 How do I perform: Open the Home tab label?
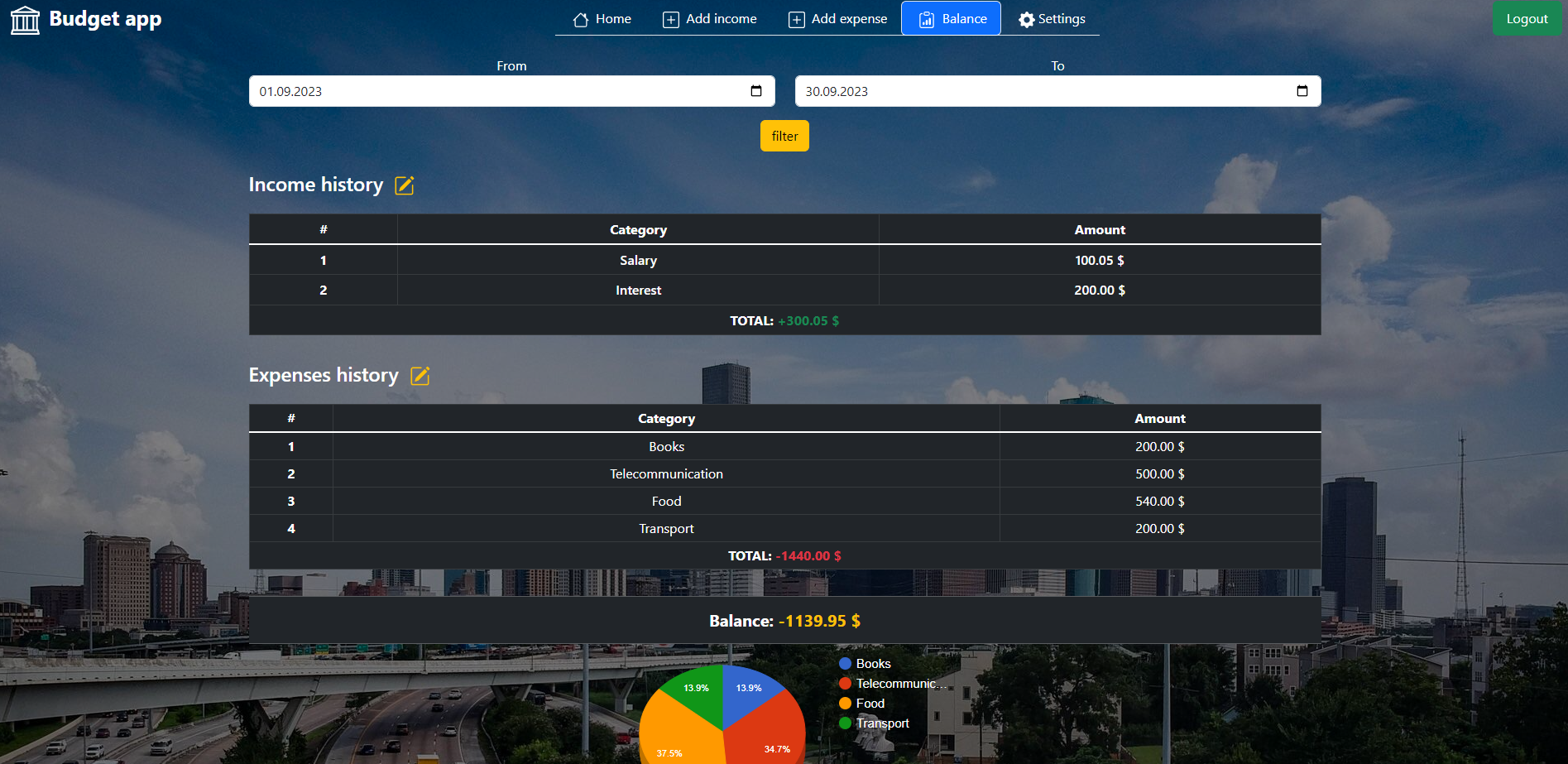(613, 19)
